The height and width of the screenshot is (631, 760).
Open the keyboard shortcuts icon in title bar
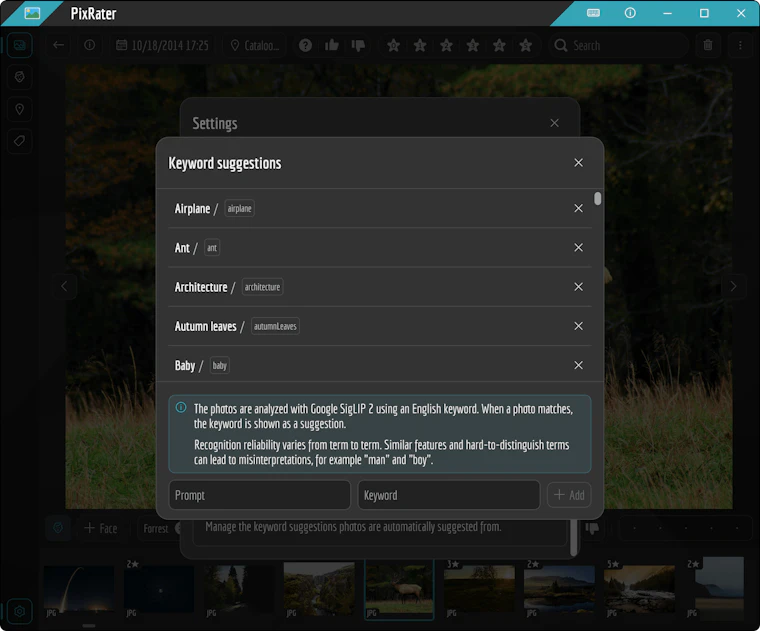[x=593, y=13]
